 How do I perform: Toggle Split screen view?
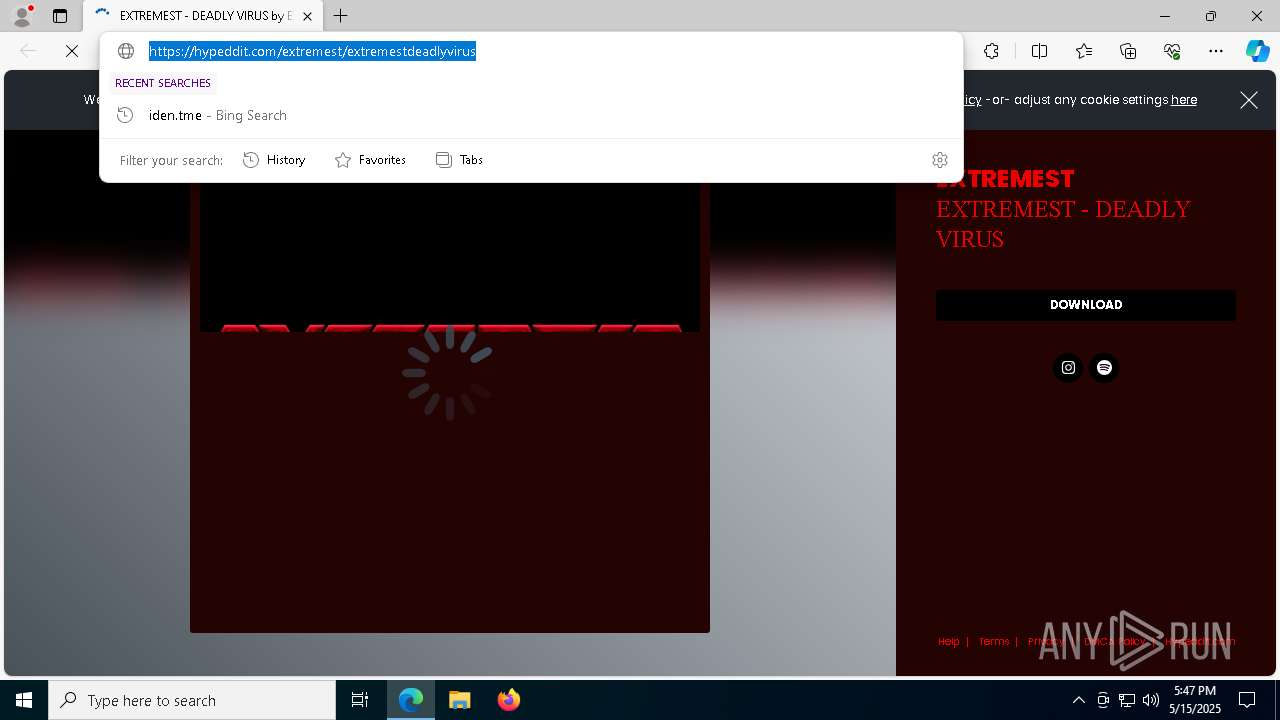coord(1039,51)
